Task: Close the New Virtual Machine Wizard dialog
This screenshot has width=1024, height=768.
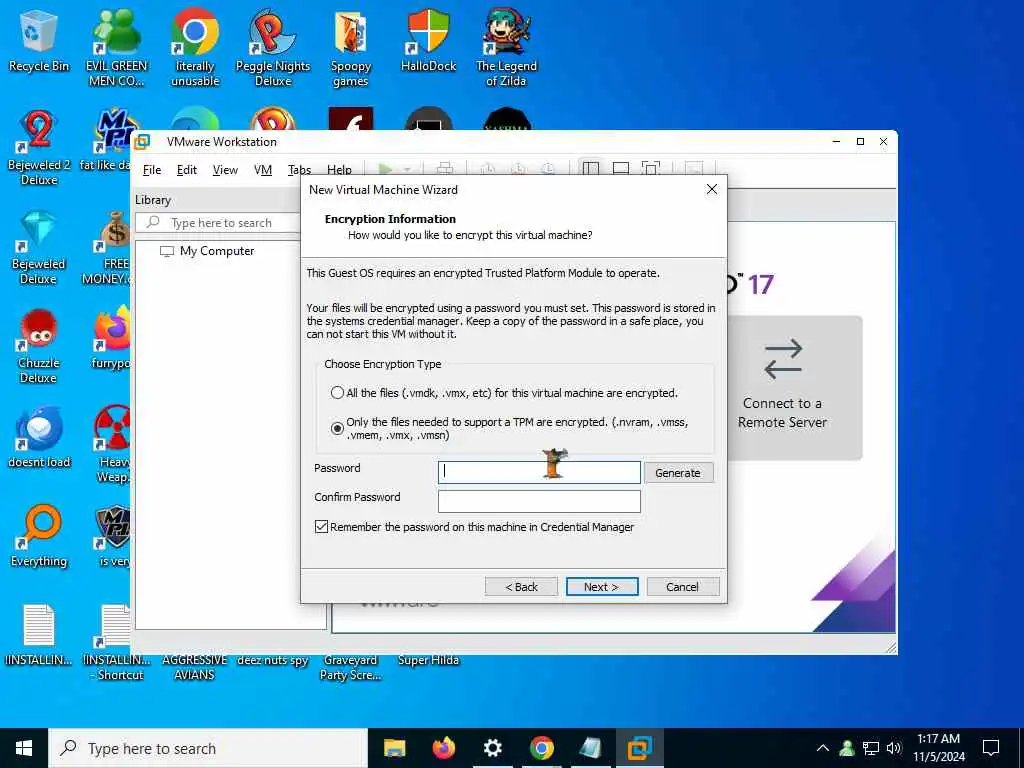Action: coord(712,189)
